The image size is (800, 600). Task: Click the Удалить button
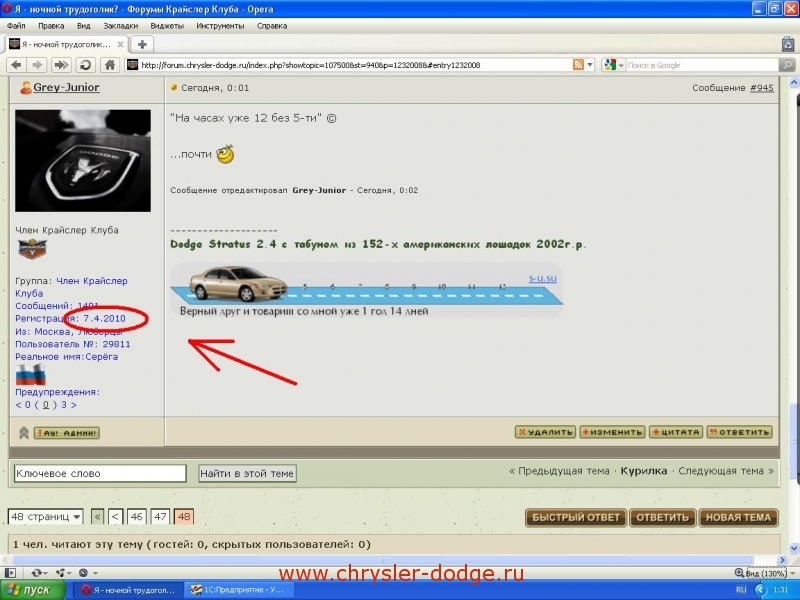coord(545,432)
